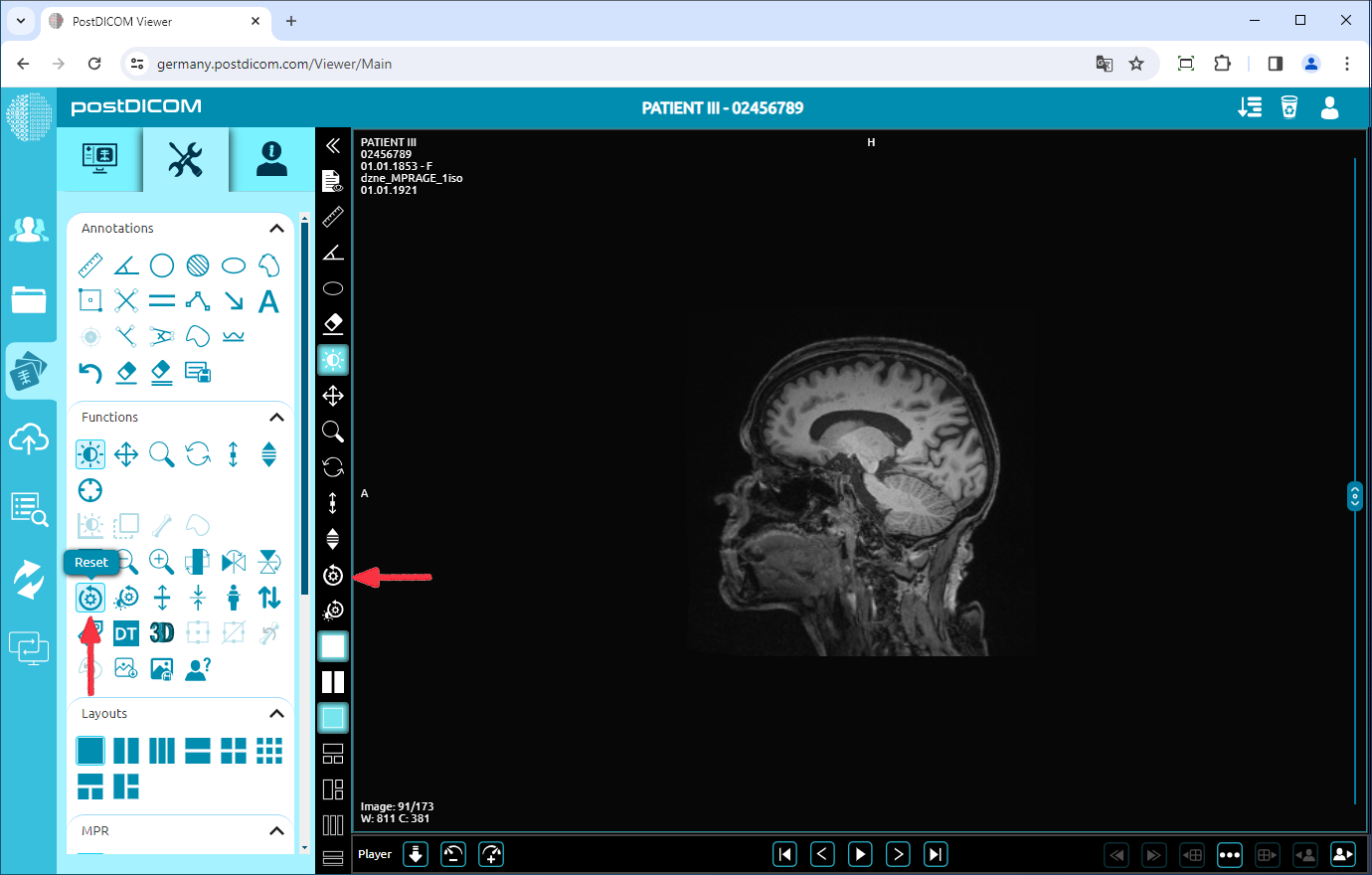Click the Reset tool with the tooltip shown
This screenshot has height=875, width=1372.
point(89,597)
